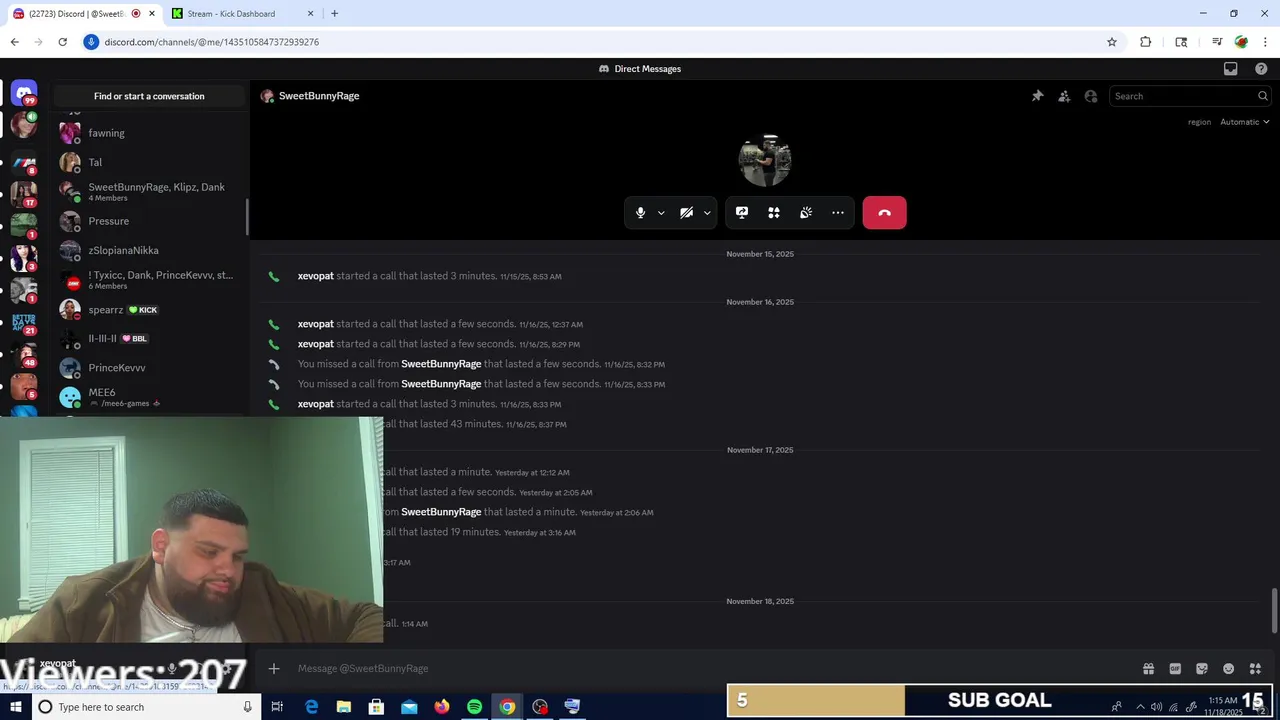Switch to Stream - Kick Dashboard tab
The image size is (1280, 720).
pos(243,14)
